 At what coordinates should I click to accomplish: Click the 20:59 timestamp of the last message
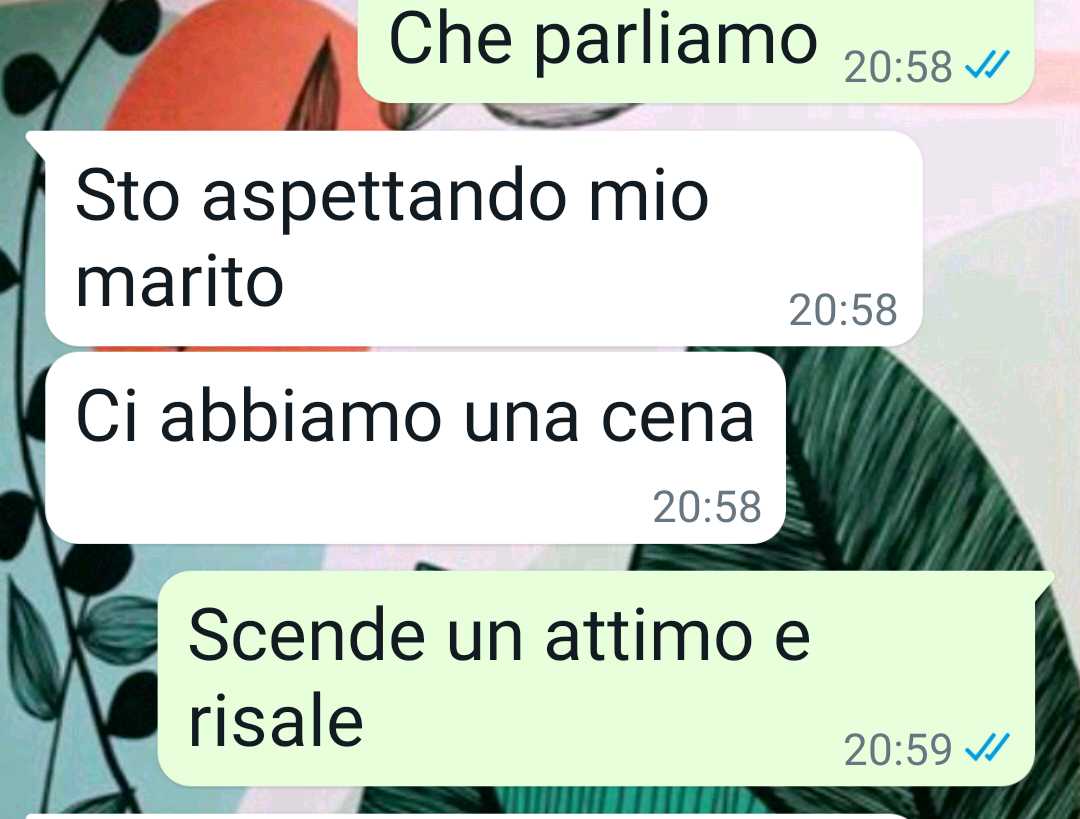click(897, 749)
